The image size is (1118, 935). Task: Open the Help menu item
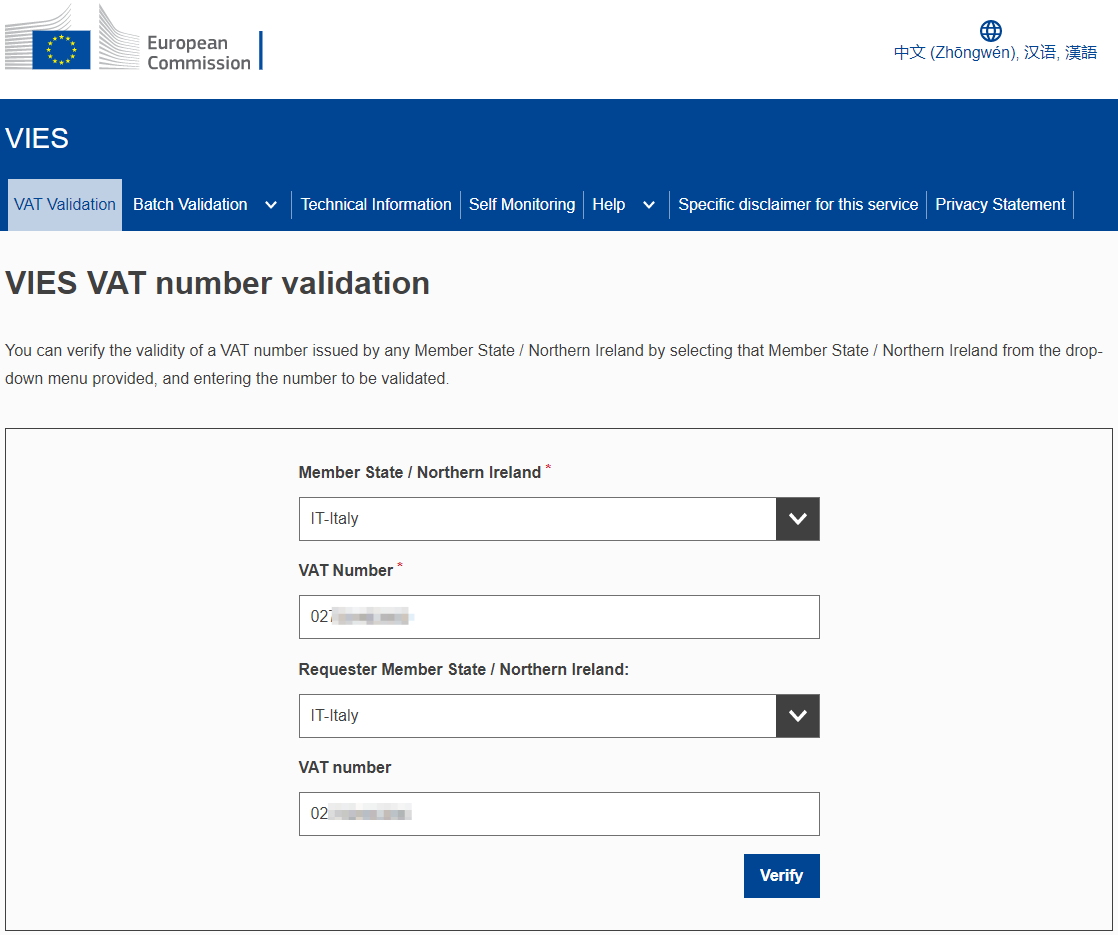click(609, 205)
